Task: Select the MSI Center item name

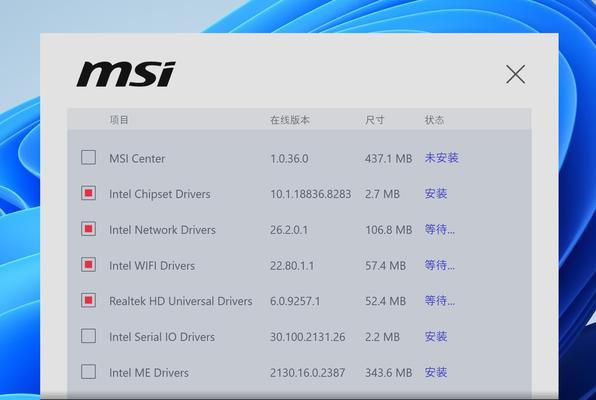Action: (x=137, y=159)
